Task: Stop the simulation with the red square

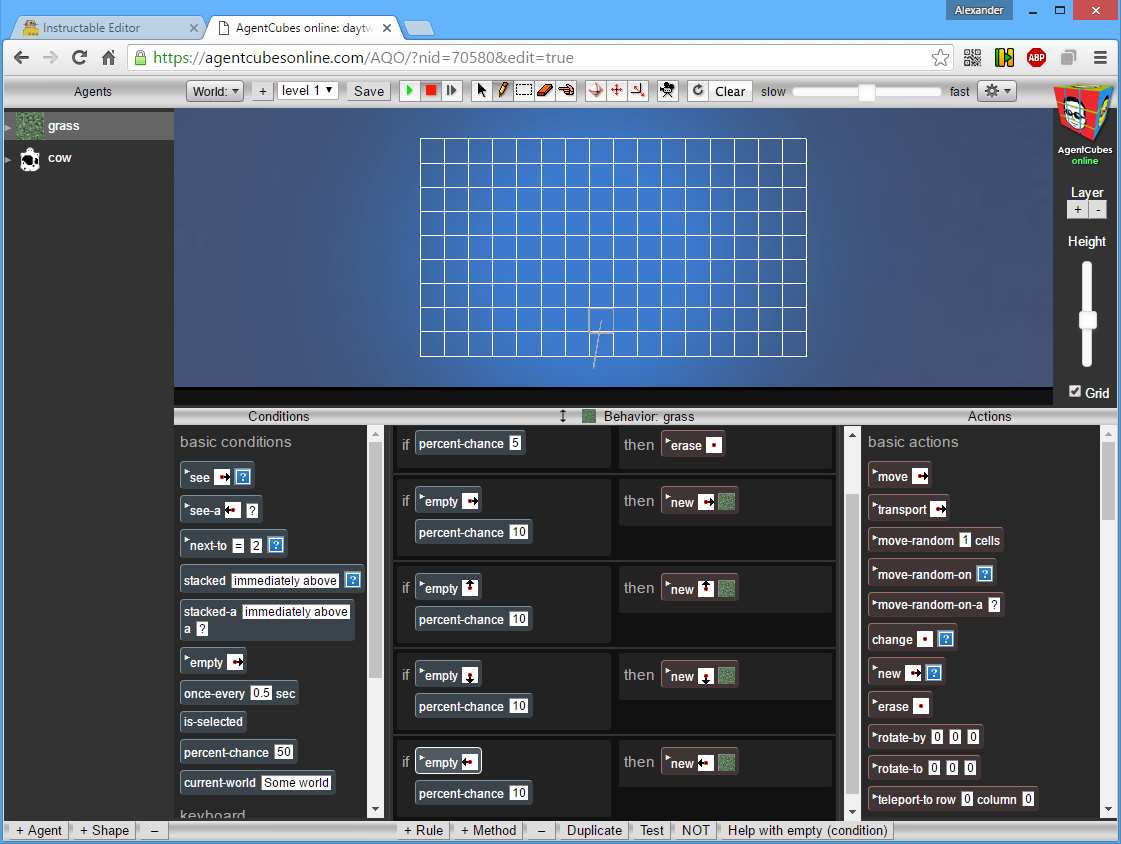Action: coord(430,91)
